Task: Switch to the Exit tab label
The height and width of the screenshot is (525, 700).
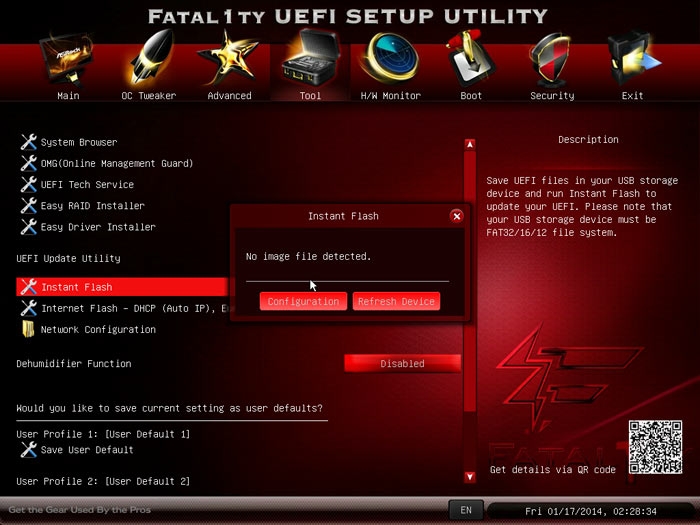Action: pos(633,96)
